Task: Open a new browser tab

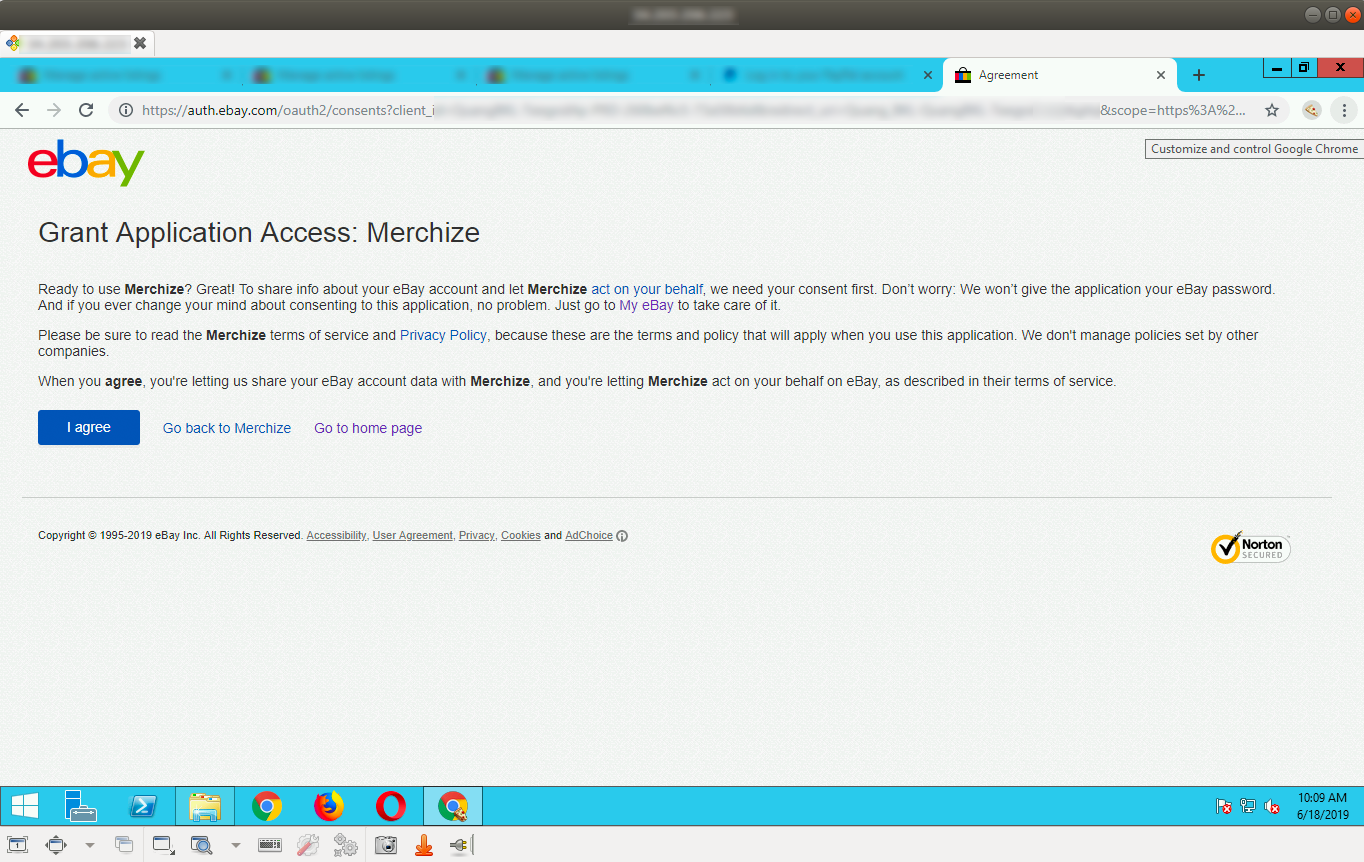Action: (1199, 75)
